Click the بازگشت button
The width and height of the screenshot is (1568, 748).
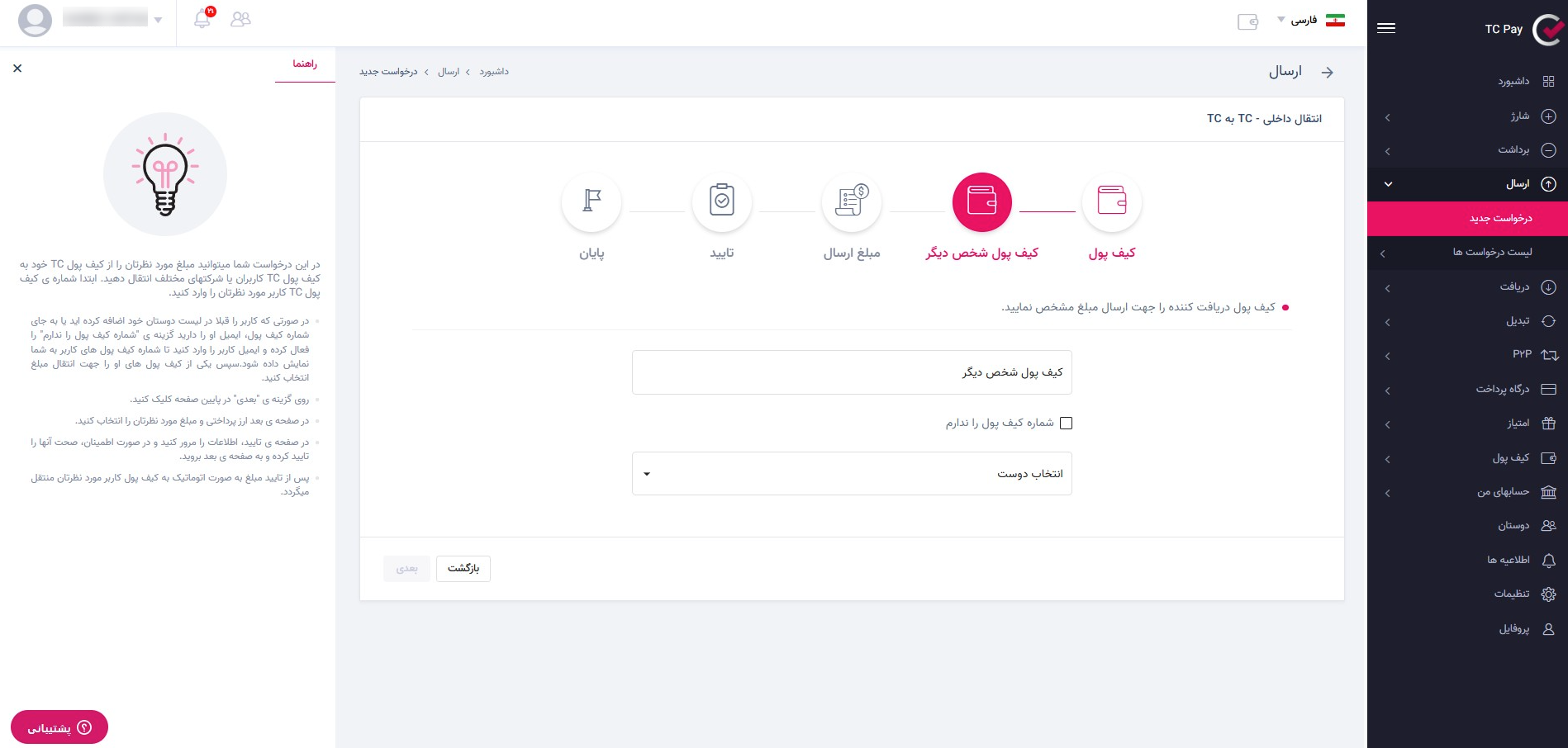coord(463,568)
